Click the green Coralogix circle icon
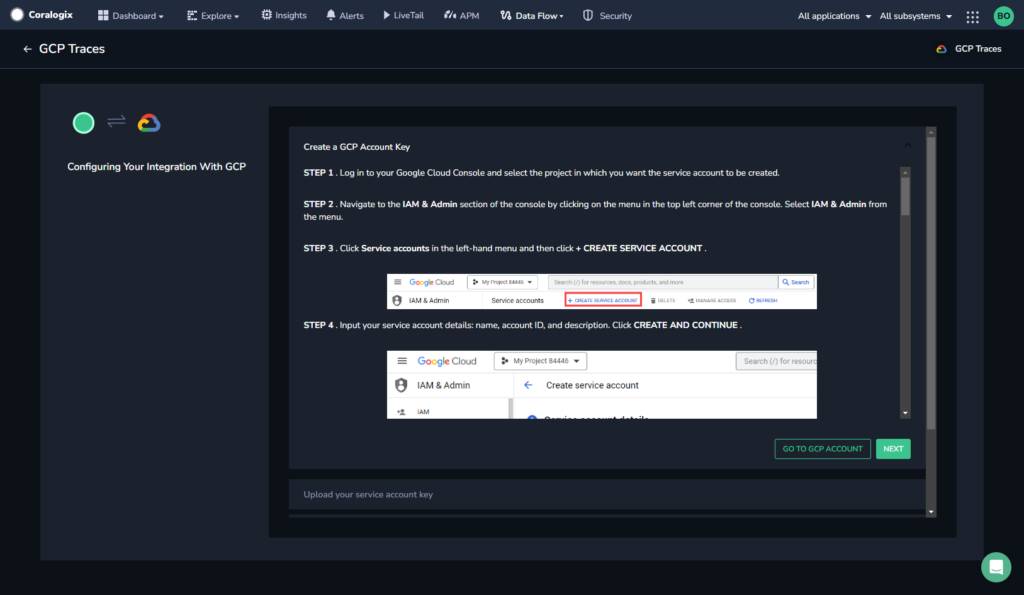Image resolution: width=1024 pixels, height=595 pixels. click(84, 123)
